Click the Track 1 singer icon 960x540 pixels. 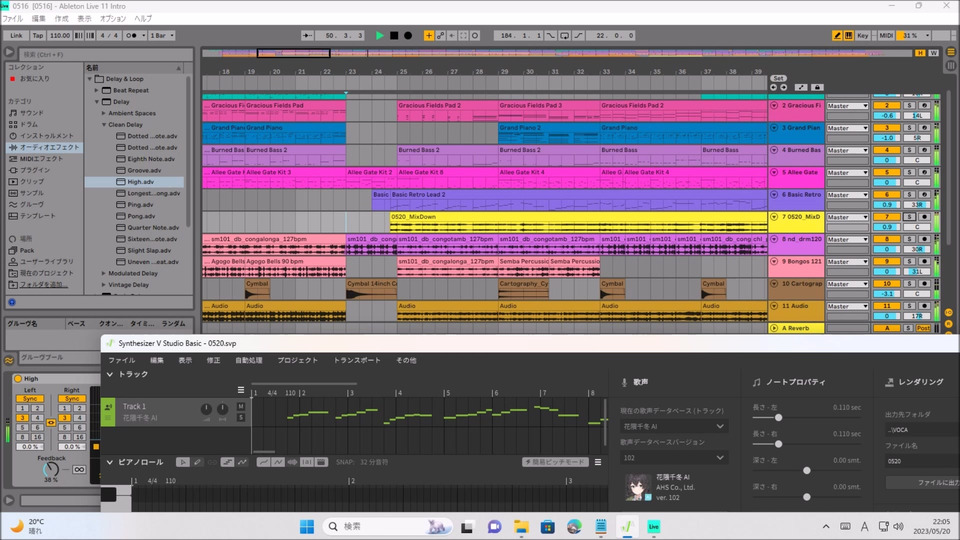[x=108, y=409]
